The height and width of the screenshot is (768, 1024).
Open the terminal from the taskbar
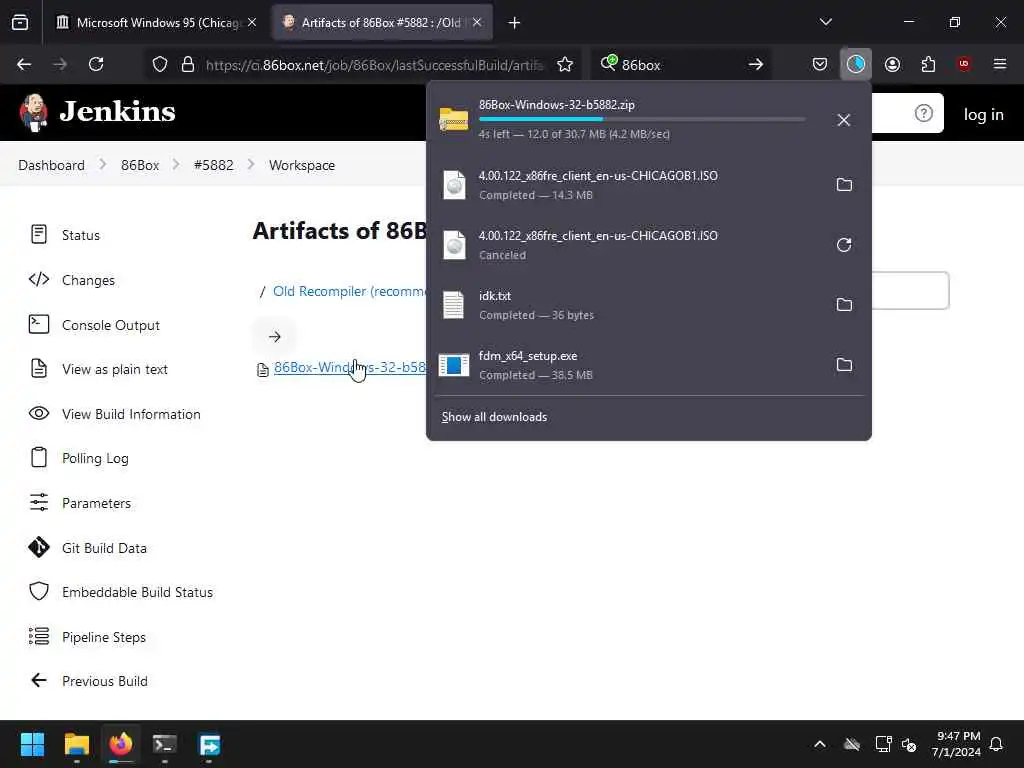164,744
